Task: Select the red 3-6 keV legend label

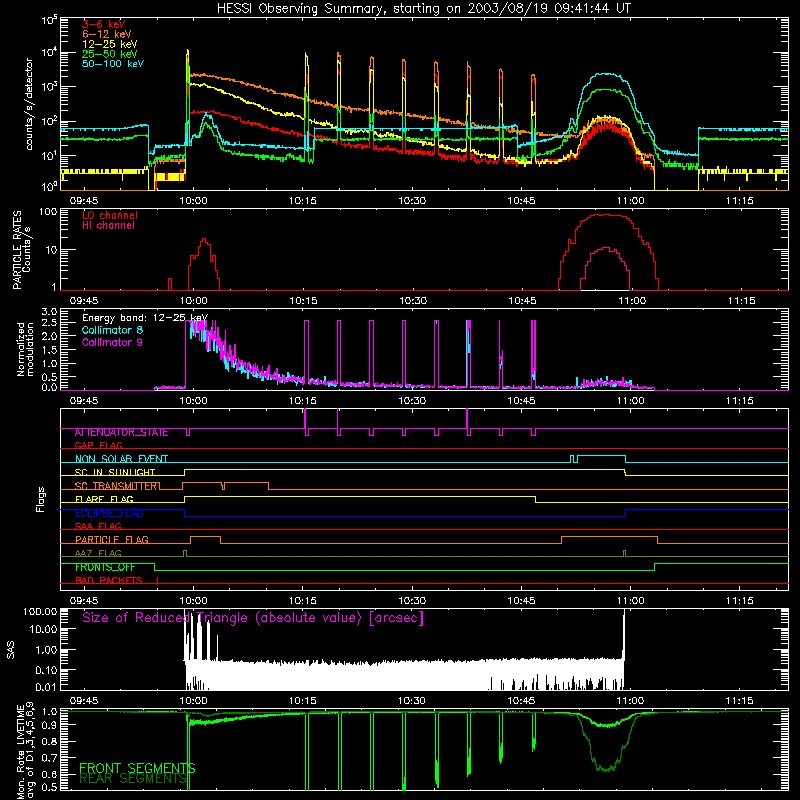Action: click(x=104, y=24)
